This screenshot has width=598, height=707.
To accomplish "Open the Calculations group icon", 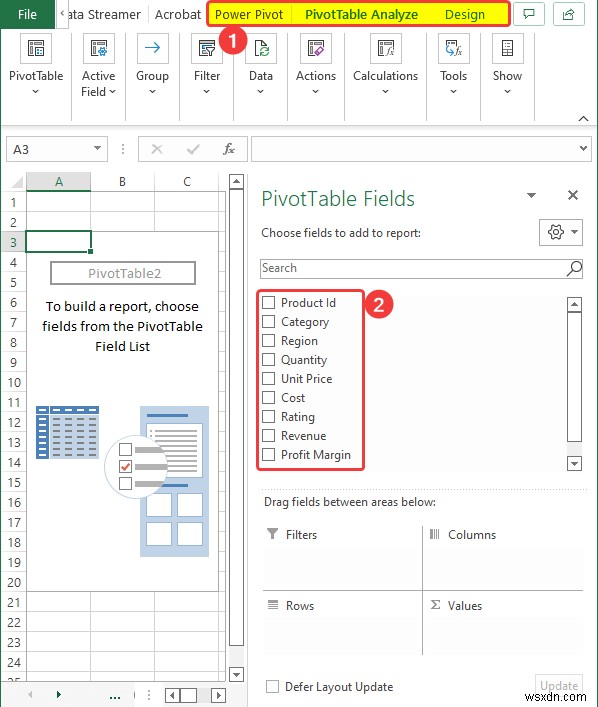I will tap(386, 48).
